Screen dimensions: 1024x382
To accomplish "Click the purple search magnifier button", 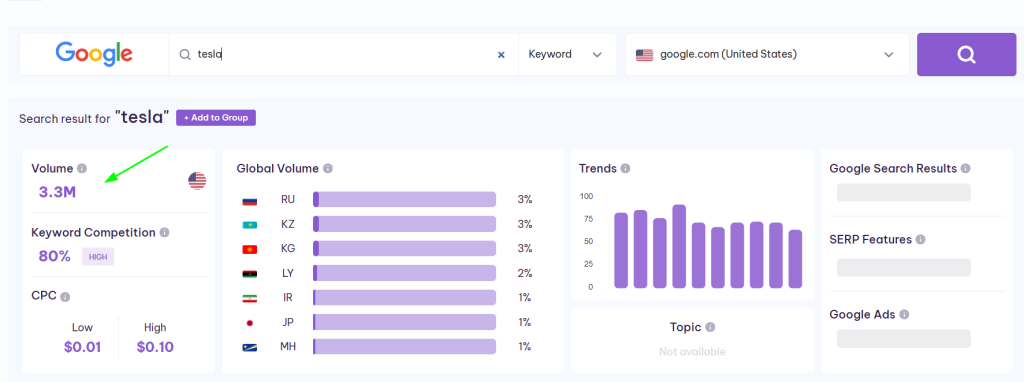I will 967,54.
